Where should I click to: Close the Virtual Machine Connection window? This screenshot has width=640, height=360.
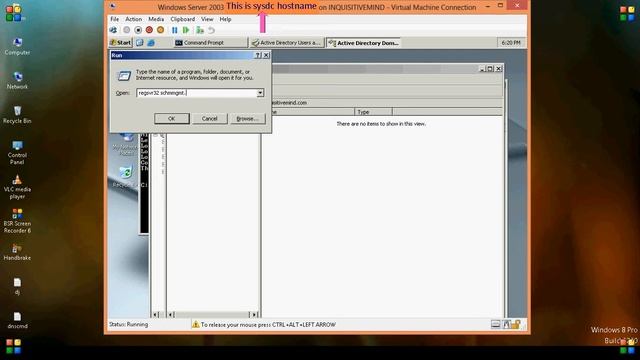coord(517,6)
